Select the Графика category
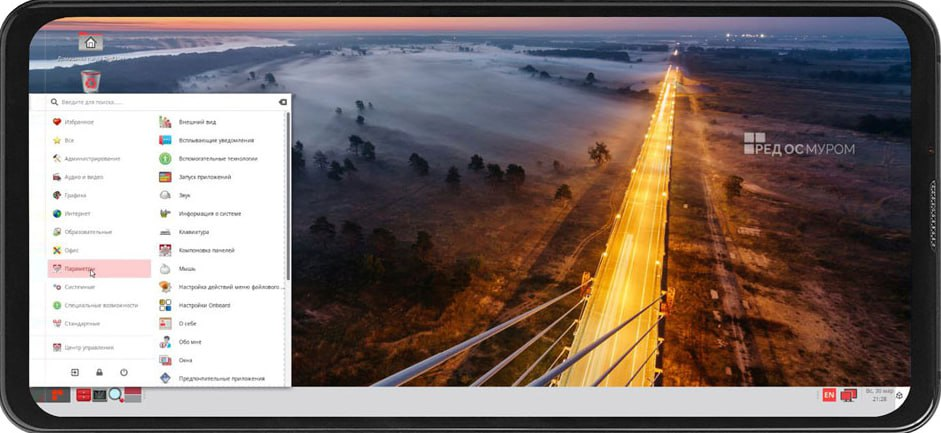941x433 pixels. [x=99, y=196]
